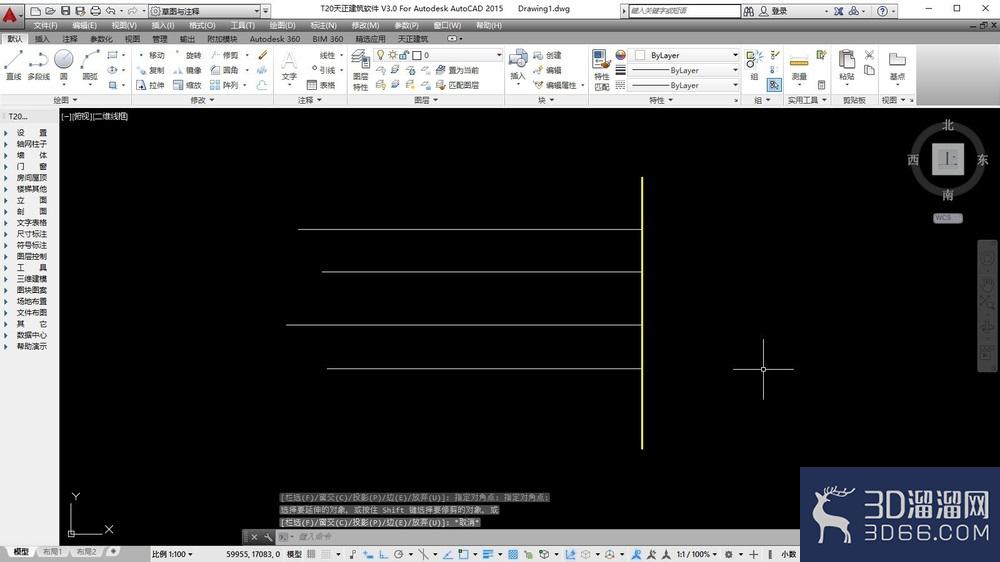
Task: Select the Stretch (拉伸) tool
Action: (x=151, y=85)
